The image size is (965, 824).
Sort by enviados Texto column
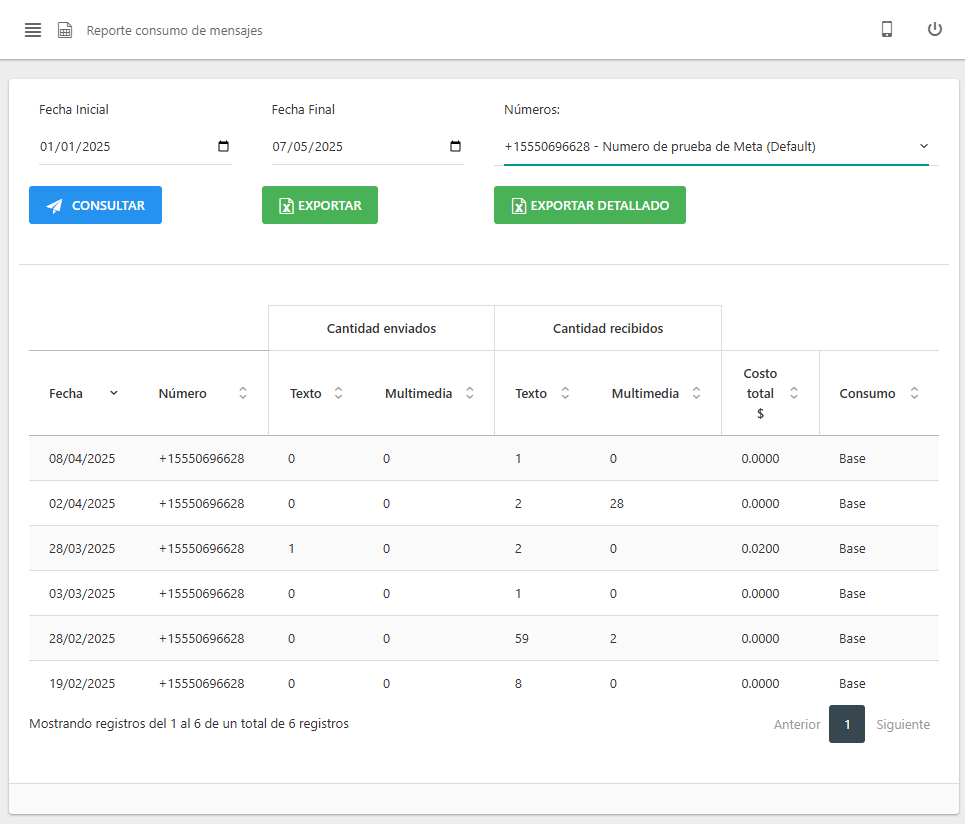[316, 393]
